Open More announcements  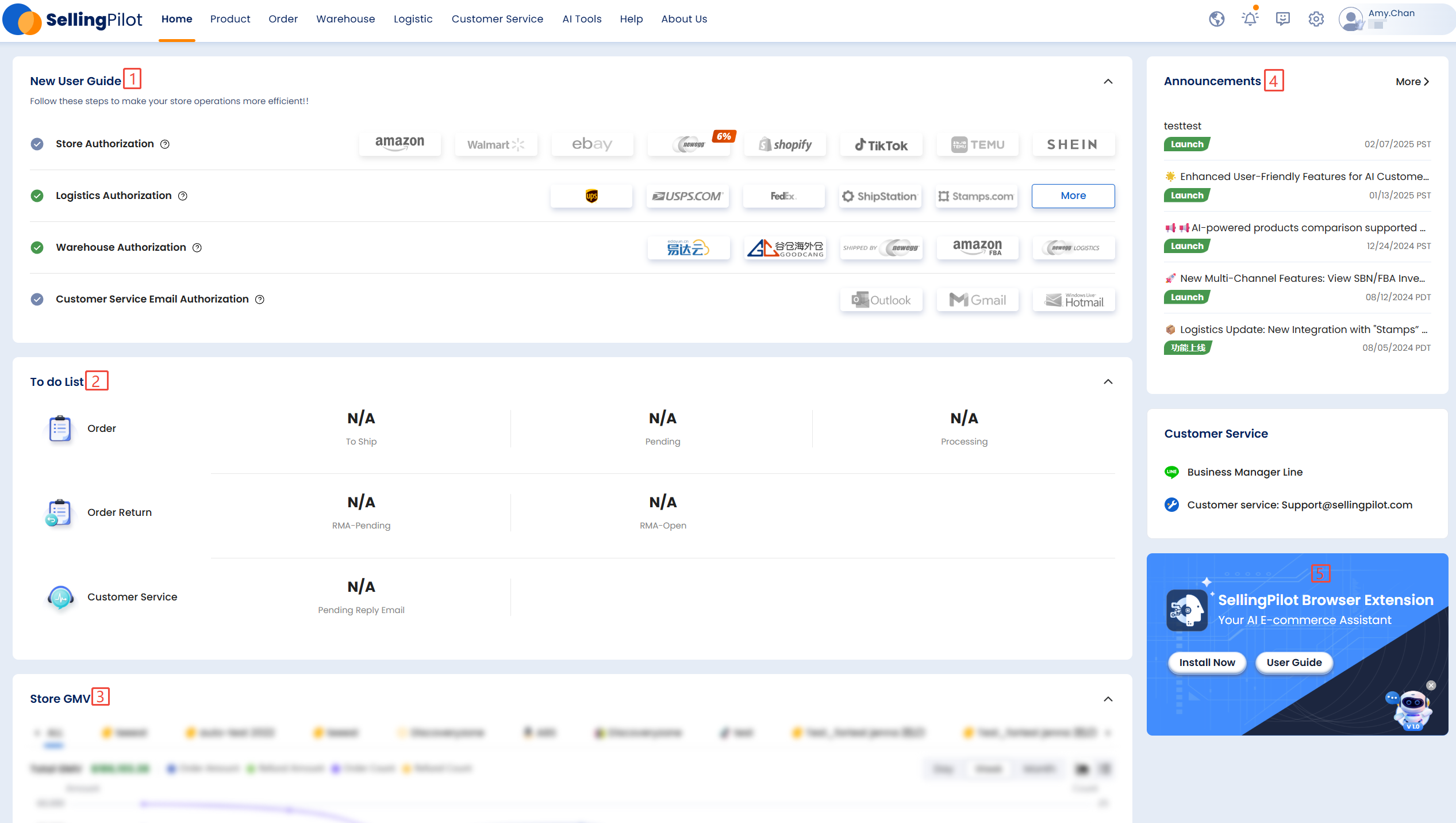coord(1412,82)
